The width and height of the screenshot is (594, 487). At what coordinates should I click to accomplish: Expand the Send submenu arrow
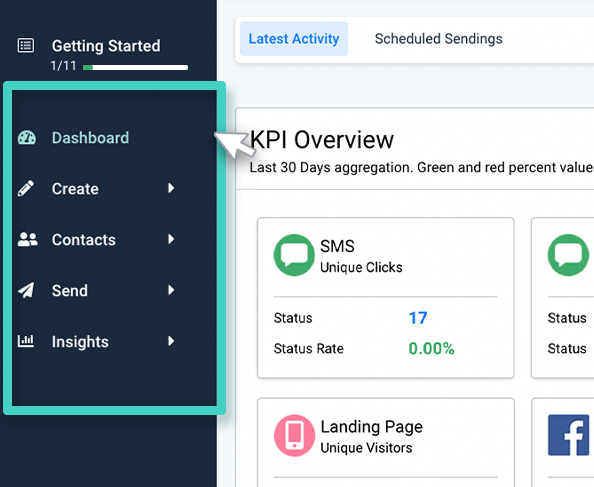click(171, 290)
